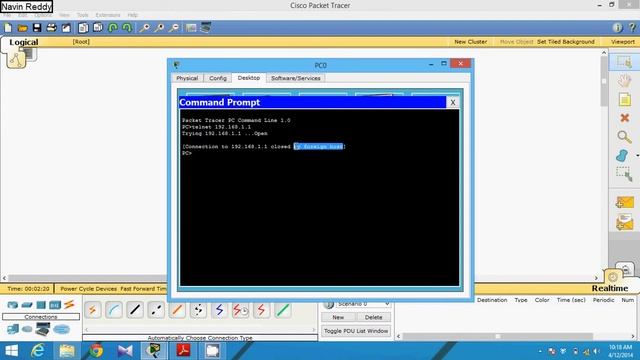
Task: Open the Scenario 0 dropdown
Action: point(362,304)
